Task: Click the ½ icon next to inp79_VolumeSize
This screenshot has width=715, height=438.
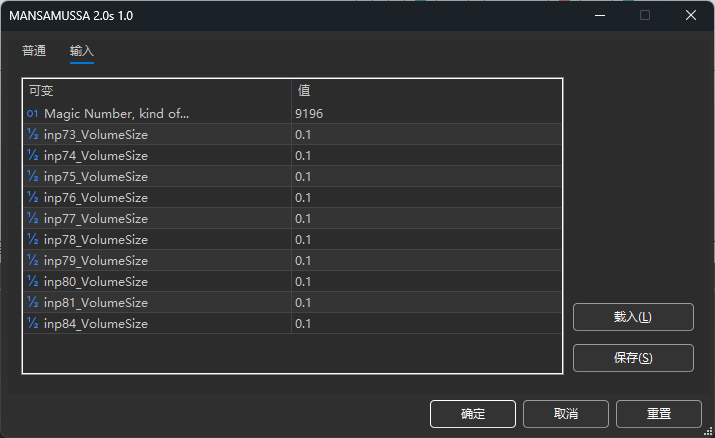Action: [x=33, y=261]
